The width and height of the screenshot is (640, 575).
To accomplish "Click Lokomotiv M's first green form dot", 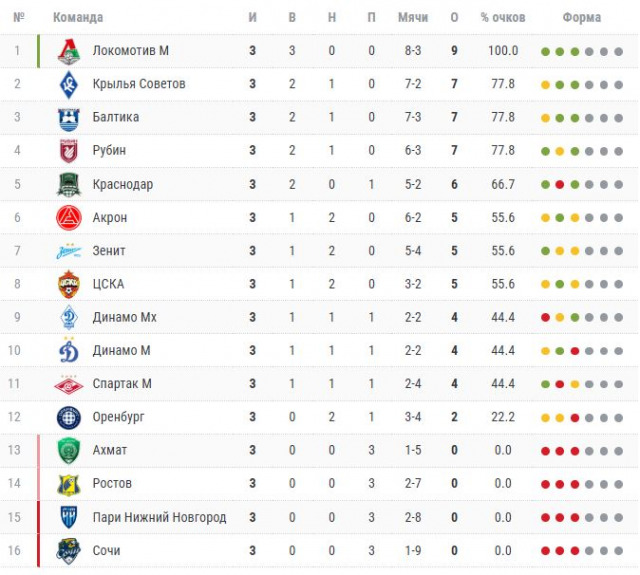I will pyautogui.click(x=545, y=51).
